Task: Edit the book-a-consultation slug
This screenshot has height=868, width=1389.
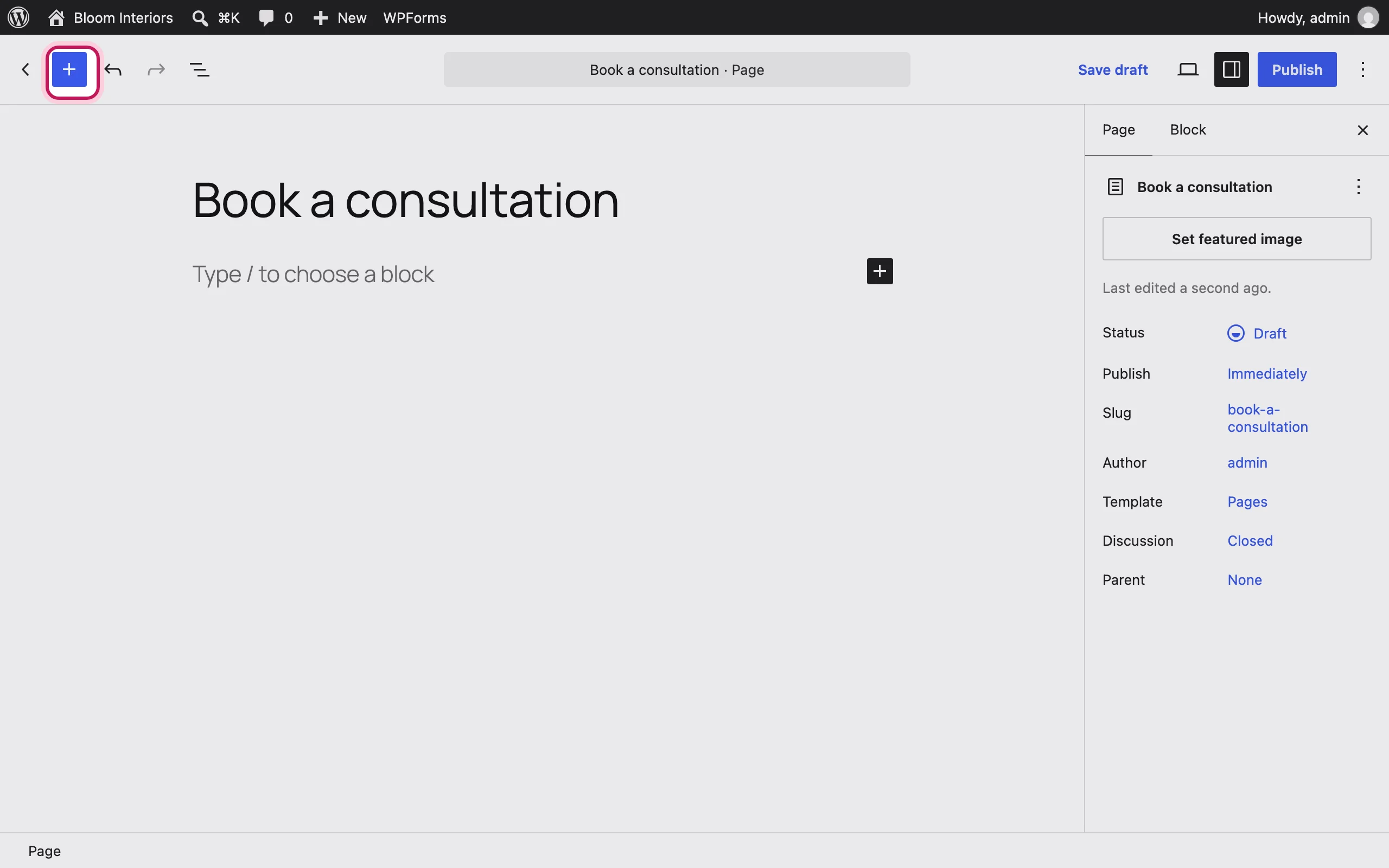Action: (1267, 418)
